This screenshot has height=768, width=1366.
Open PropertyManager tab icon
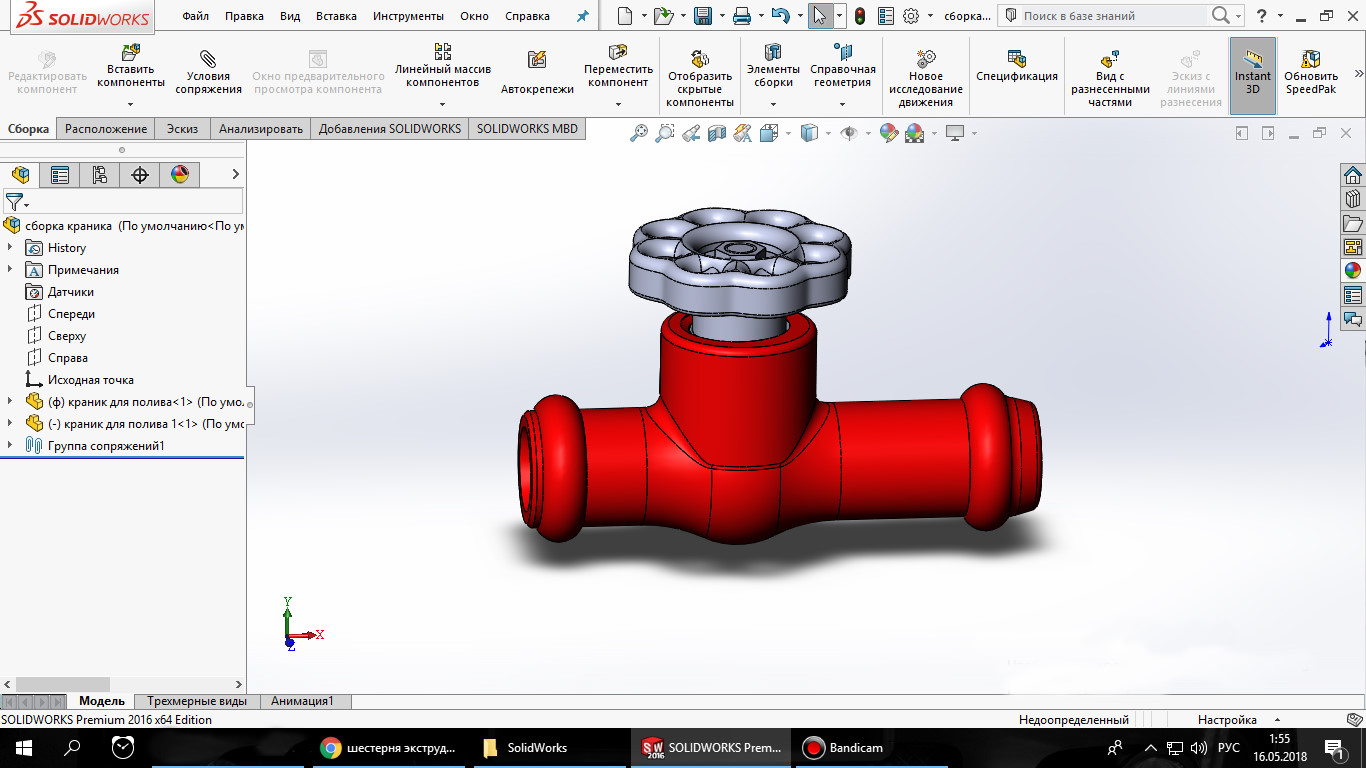(x=60, y=175)
